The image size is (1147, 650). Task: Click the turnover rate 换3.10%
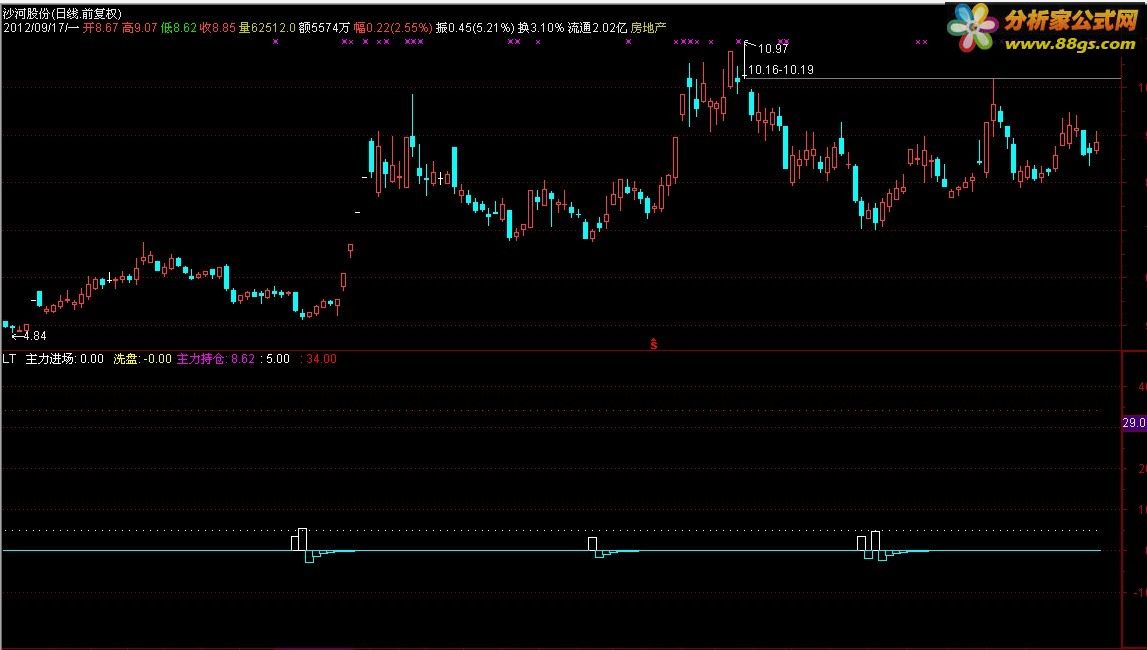tap(541, 28)
